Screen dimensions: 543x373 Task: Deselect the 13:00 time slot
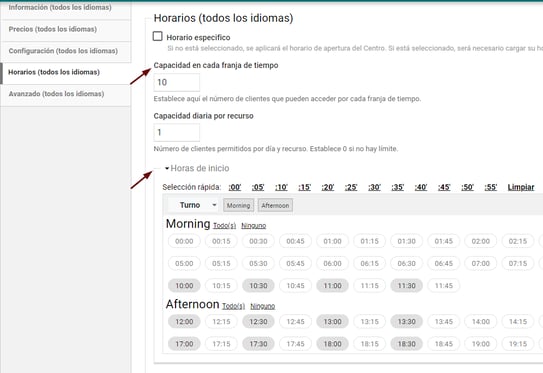point(332,322)
